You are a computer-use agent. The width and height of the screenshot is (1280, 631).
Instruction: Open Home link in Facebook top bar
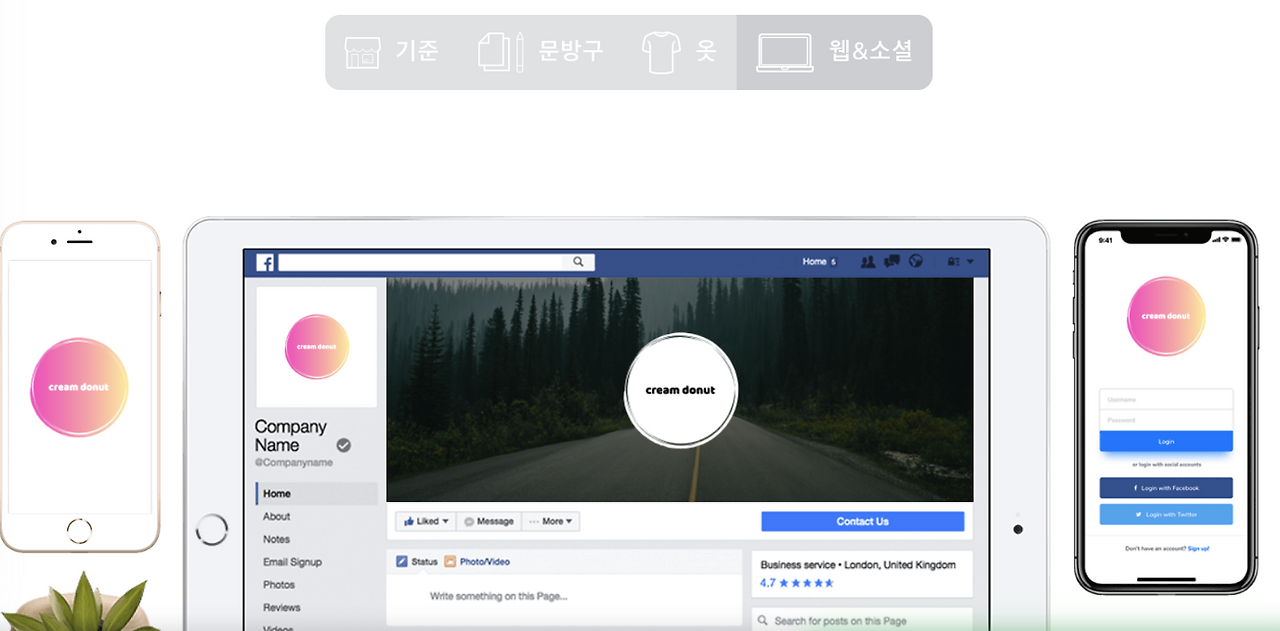[x=814, y=262]
